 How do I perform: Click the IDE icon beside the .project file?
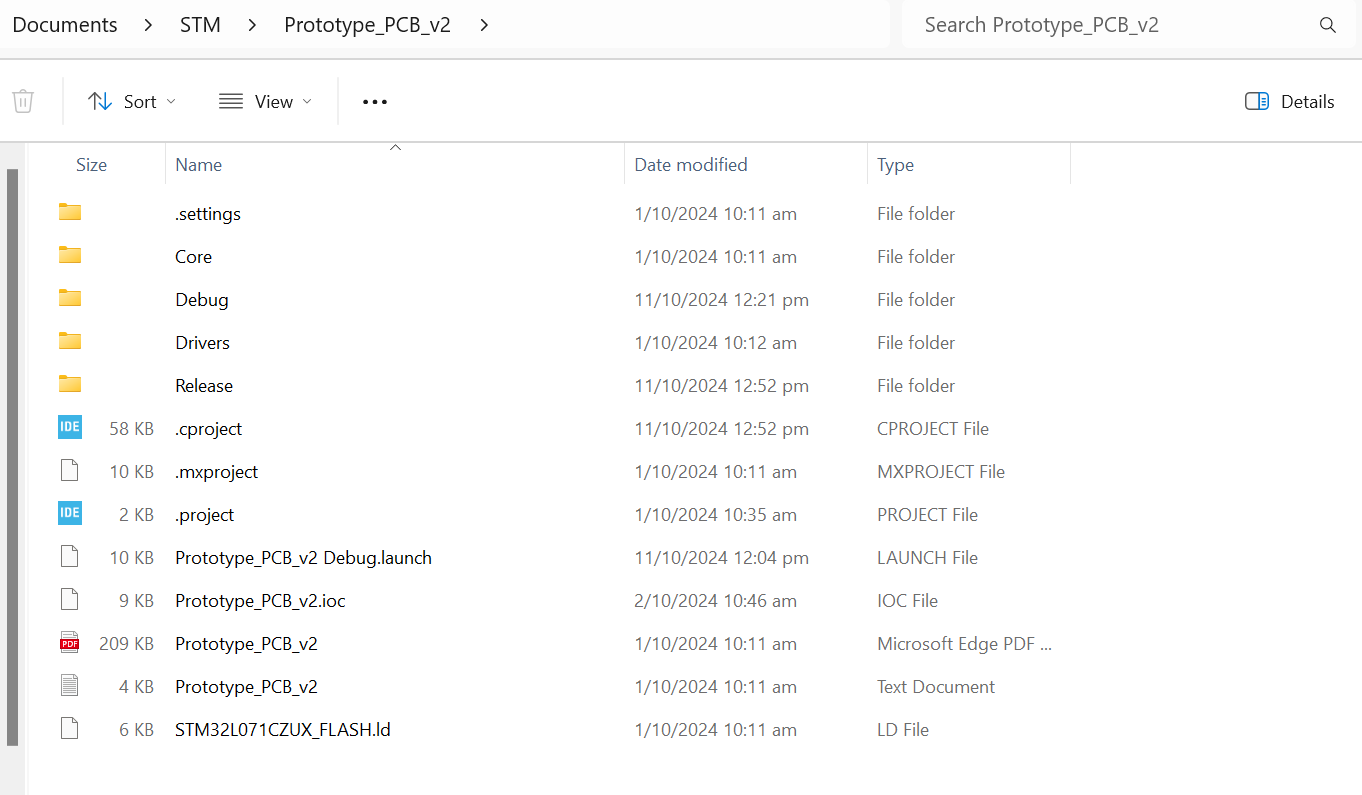(x=69, y=513)
